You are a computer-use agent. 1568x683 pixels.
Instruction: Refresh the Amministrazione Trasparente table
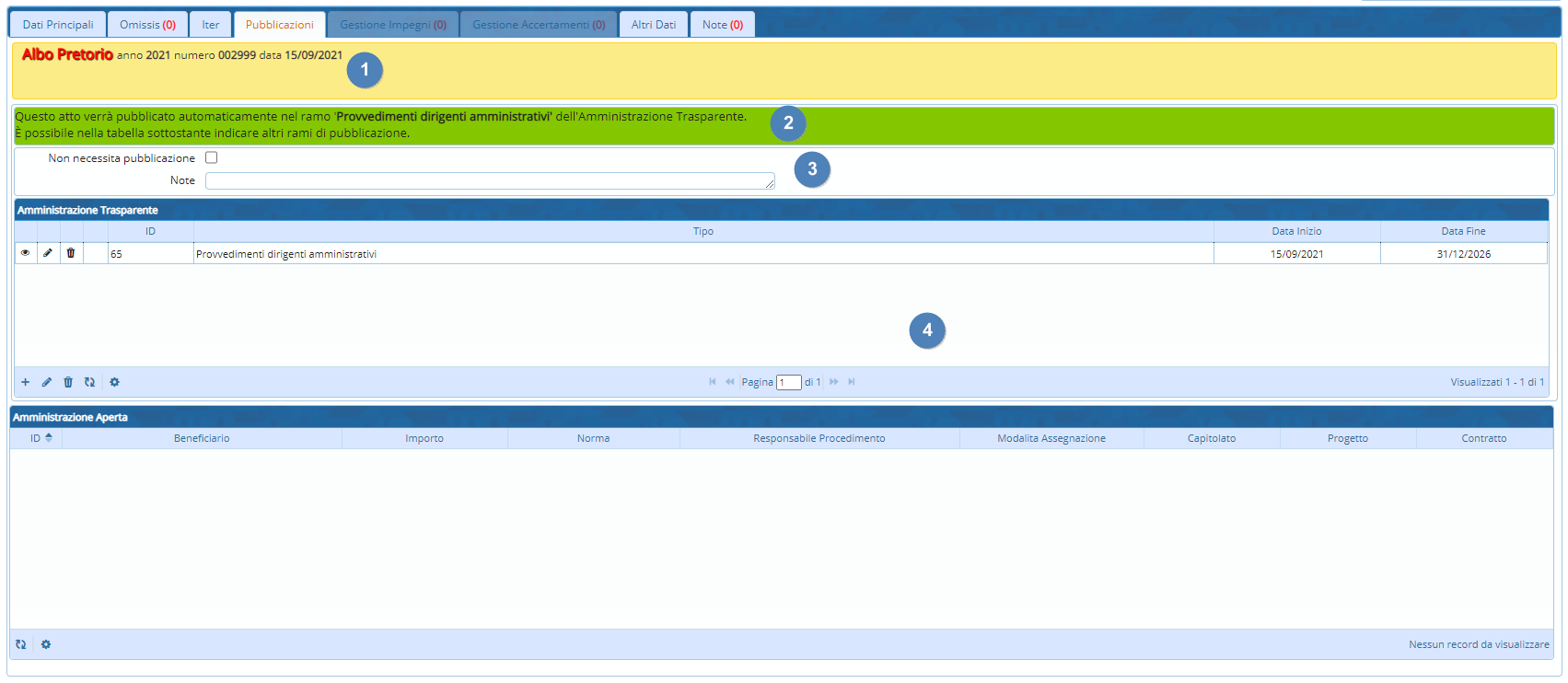click(89, 382)
